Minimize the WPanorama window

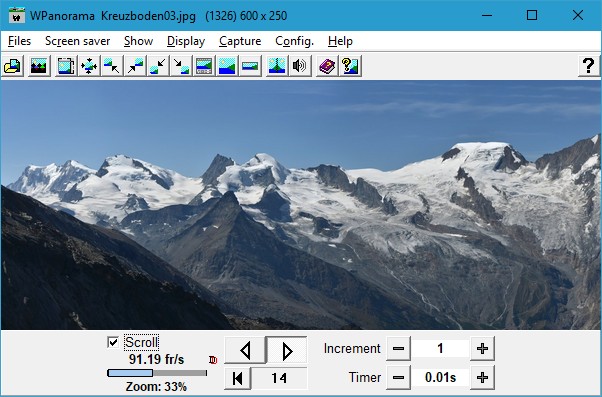coord(487,15)
